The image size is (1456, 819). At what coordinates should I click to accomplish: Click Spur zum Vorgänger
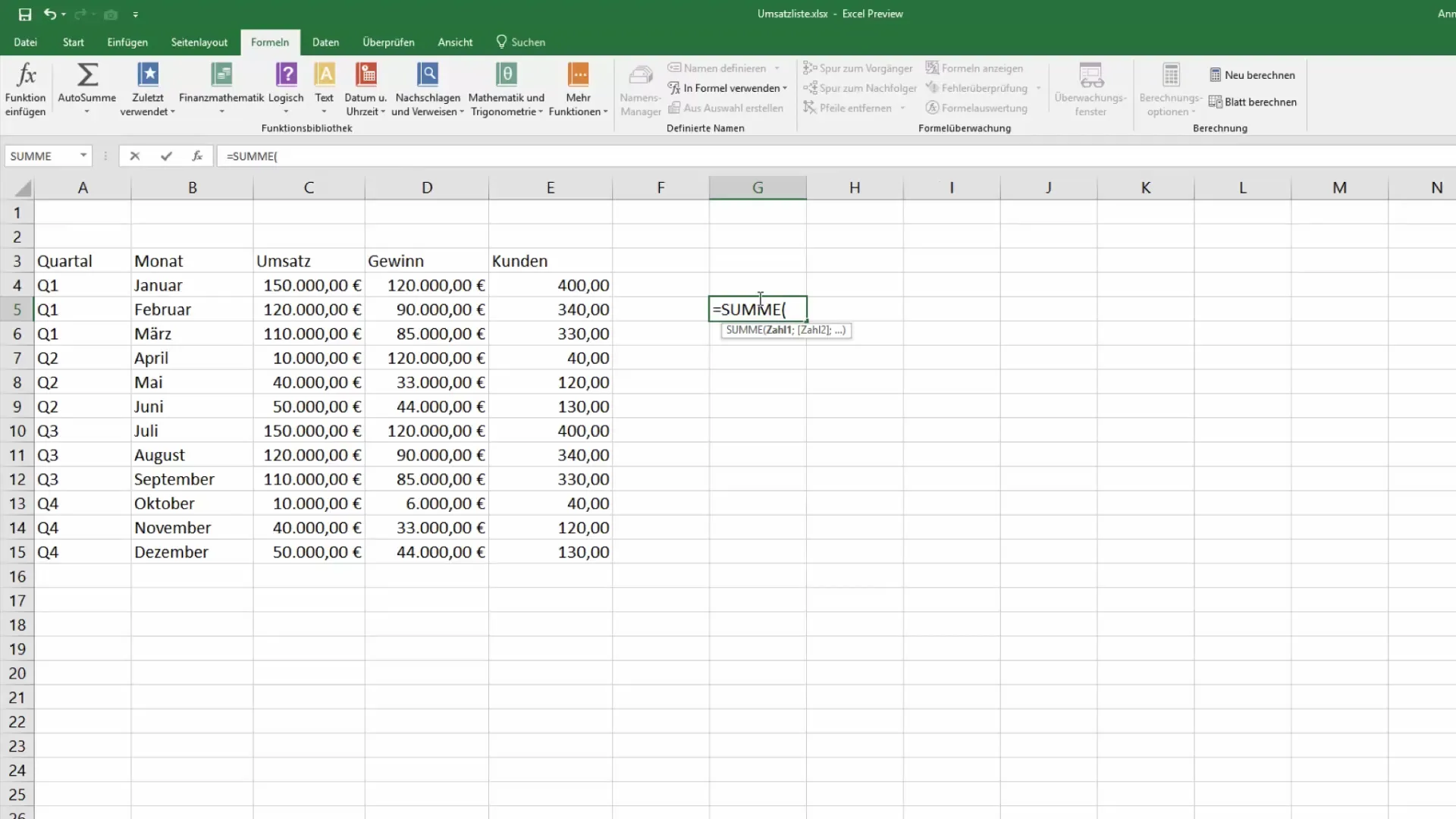click(x=858, y=68)
